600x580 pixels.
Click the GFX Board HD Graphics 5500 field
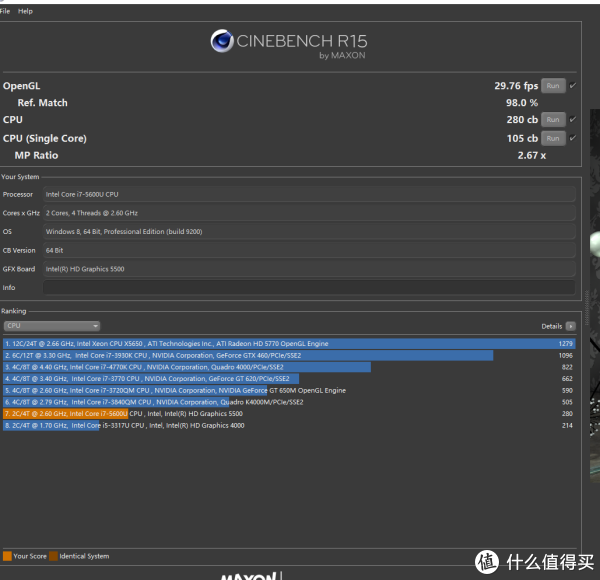309,269
